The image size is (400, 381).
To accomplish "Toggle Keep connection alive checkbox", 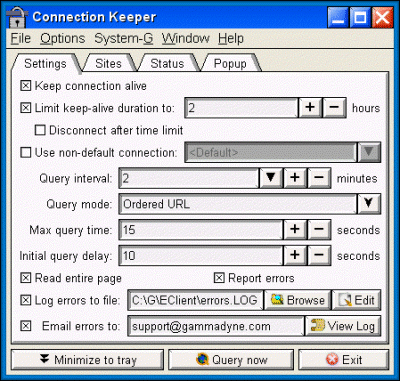I will pyautogui.click(x=25, y=86).
